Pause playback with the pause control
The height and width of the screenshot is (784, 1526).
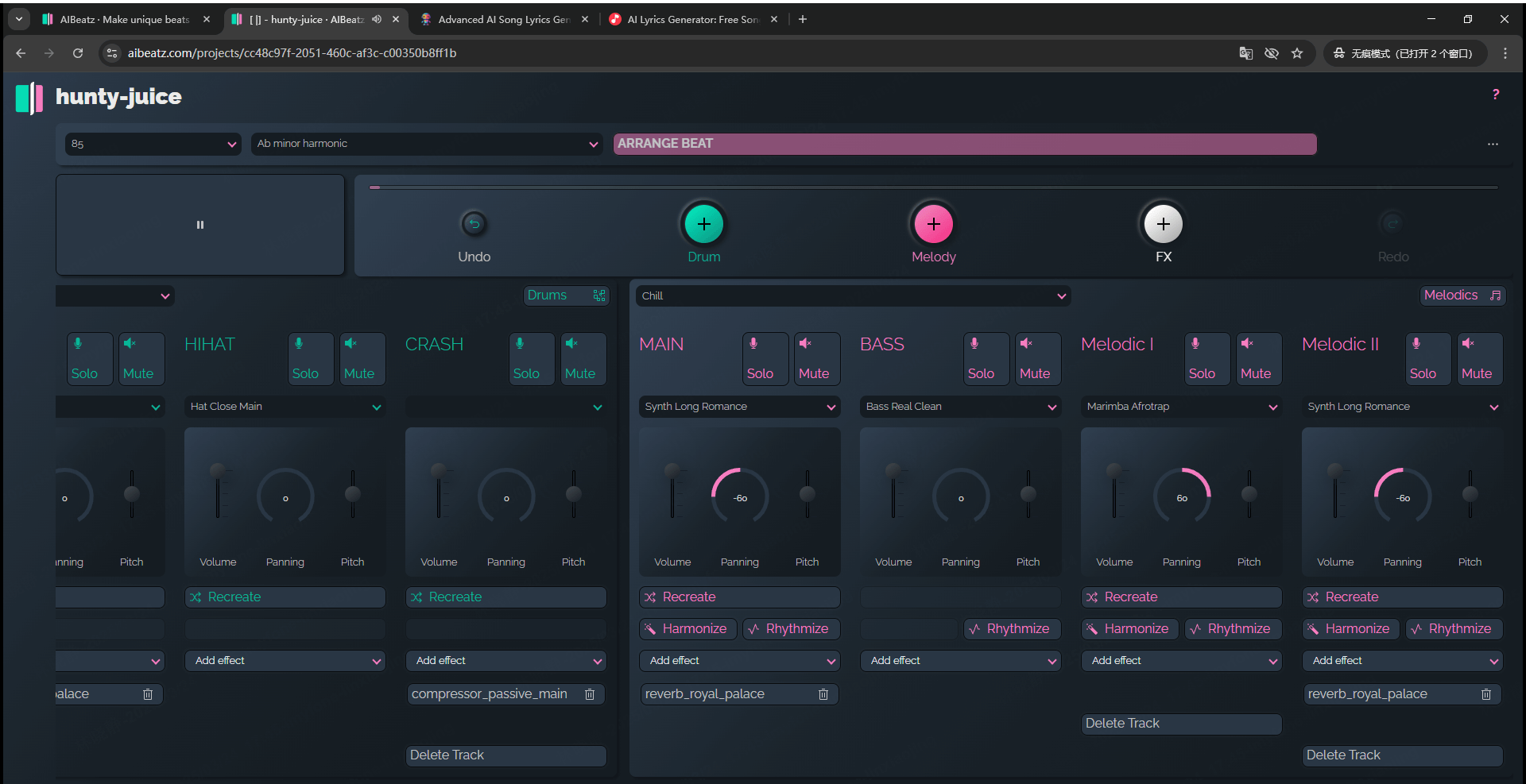click(x=199, y=224)
